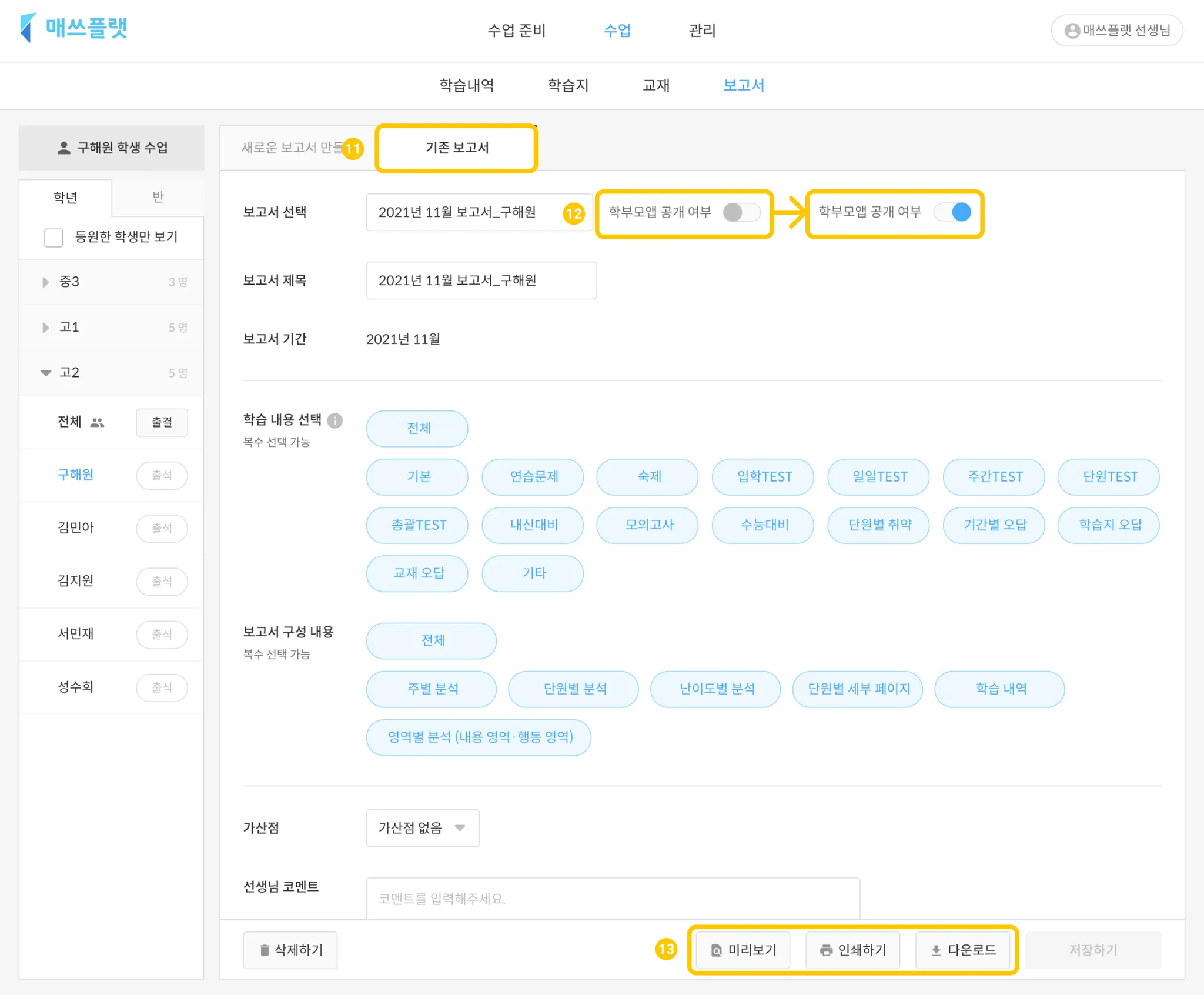The image size is (1204, 995).
Task: Check 등원한 학생만 보기 checkbox
Action: coord(53,238)
